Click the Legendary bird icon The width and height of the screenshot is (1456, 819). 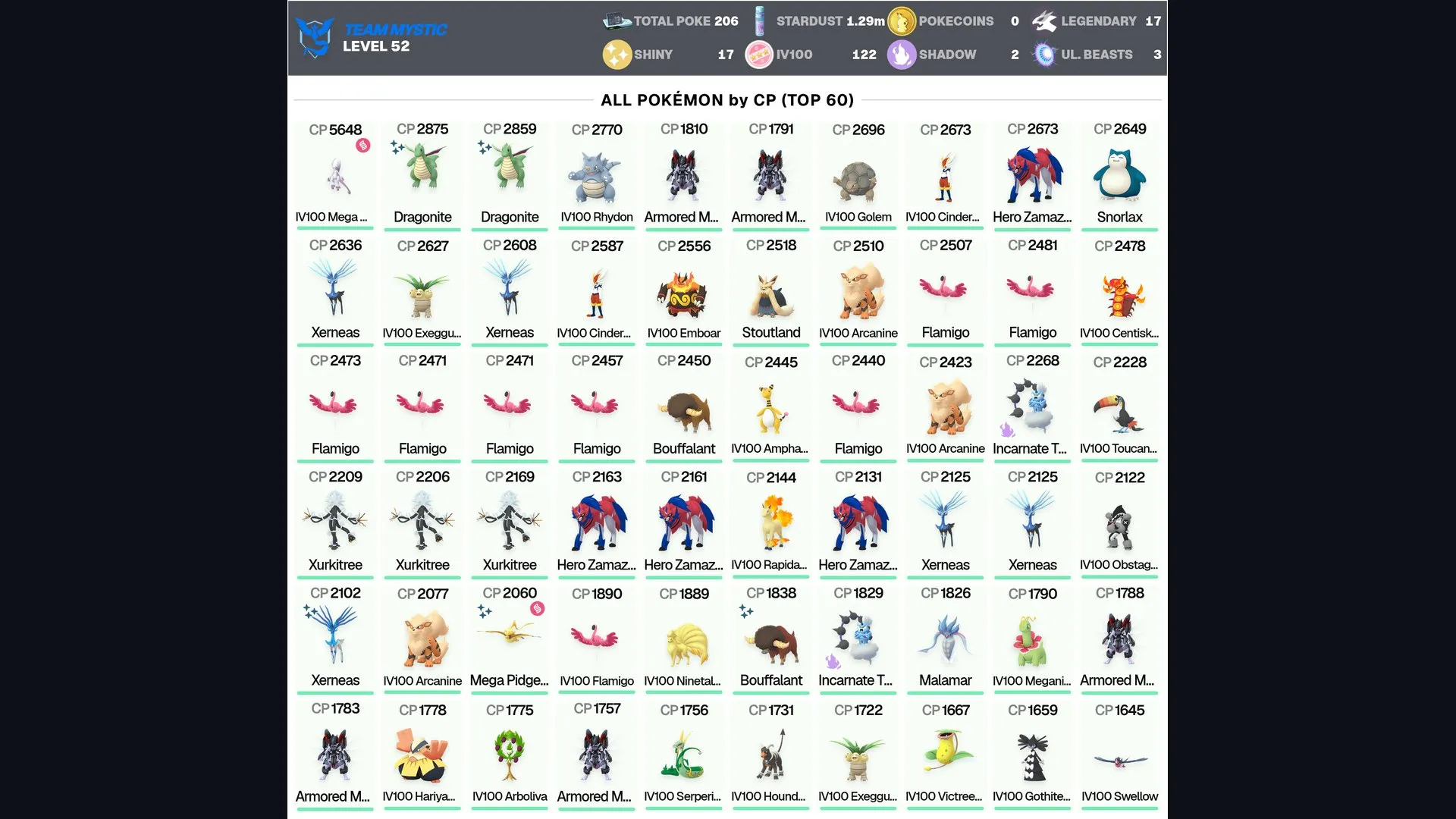1044,21
